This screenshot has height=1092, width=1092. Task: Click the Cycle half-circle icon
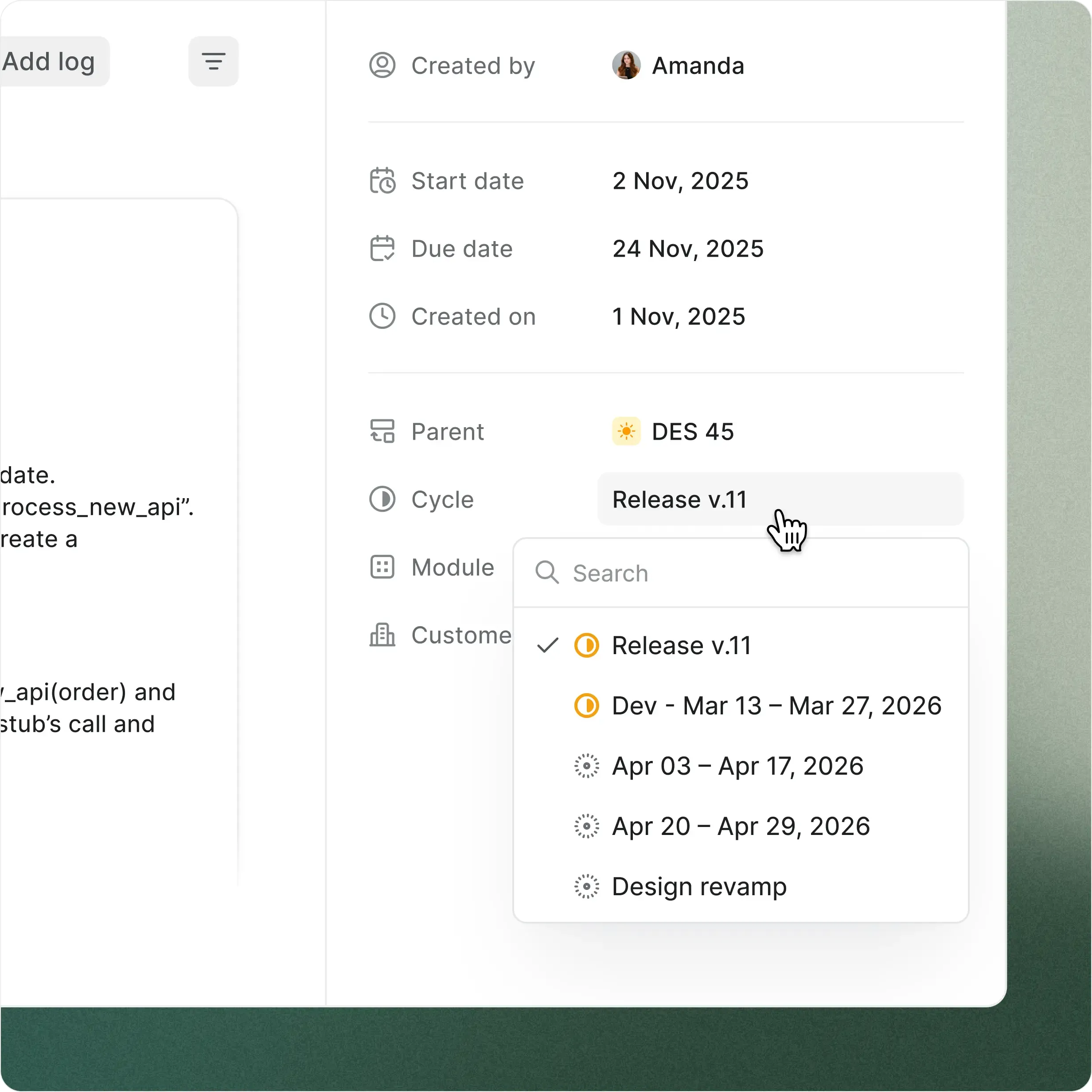click(x=382, y=499)
